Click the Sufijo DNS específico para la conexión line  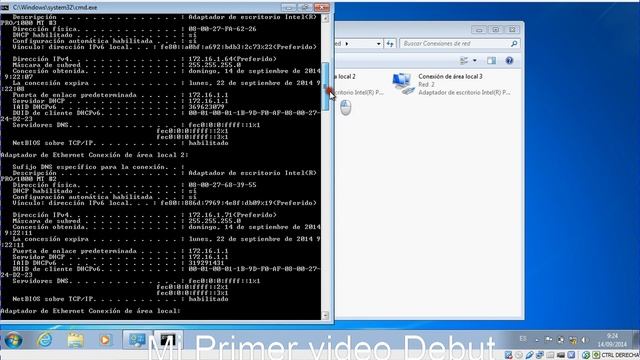pos(98,167)
